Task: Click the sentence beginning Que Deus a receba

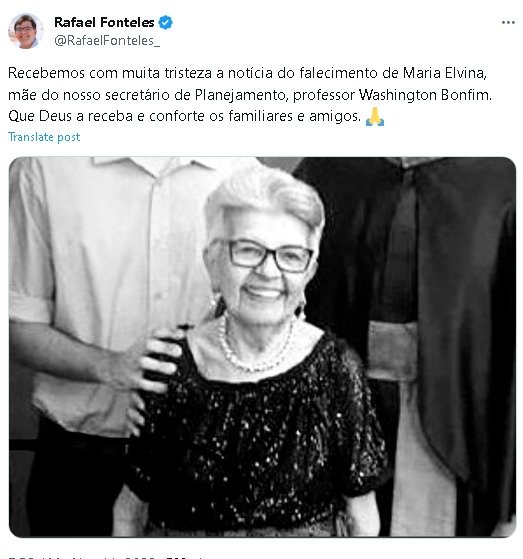Action: pyautogui.click(x=185, y=117)
